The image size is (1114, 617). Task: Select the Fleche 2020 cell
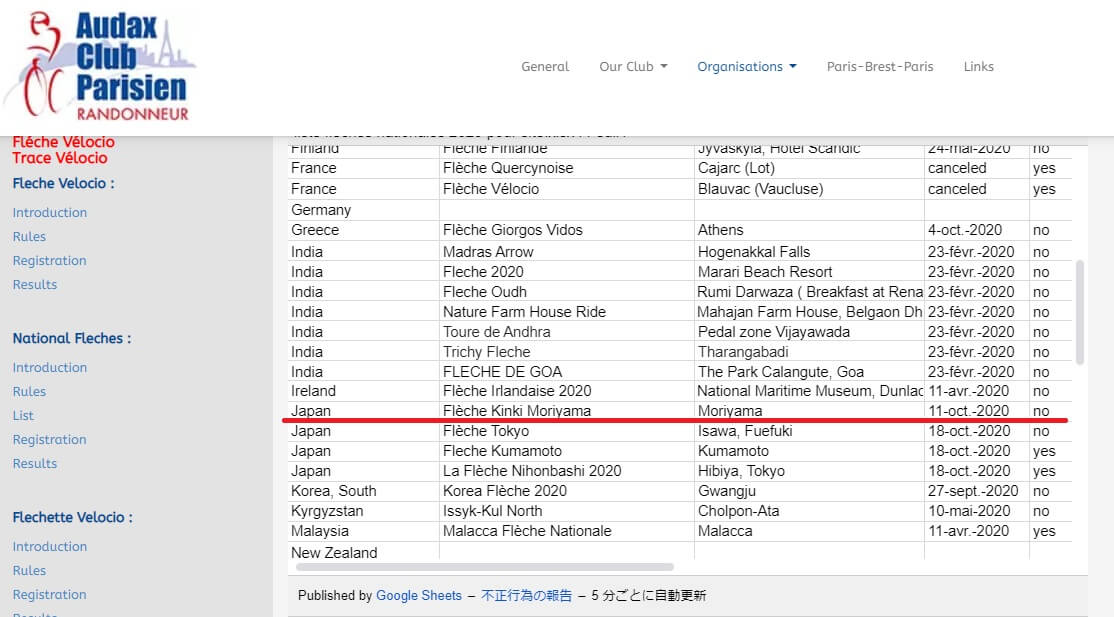[567, 272]
